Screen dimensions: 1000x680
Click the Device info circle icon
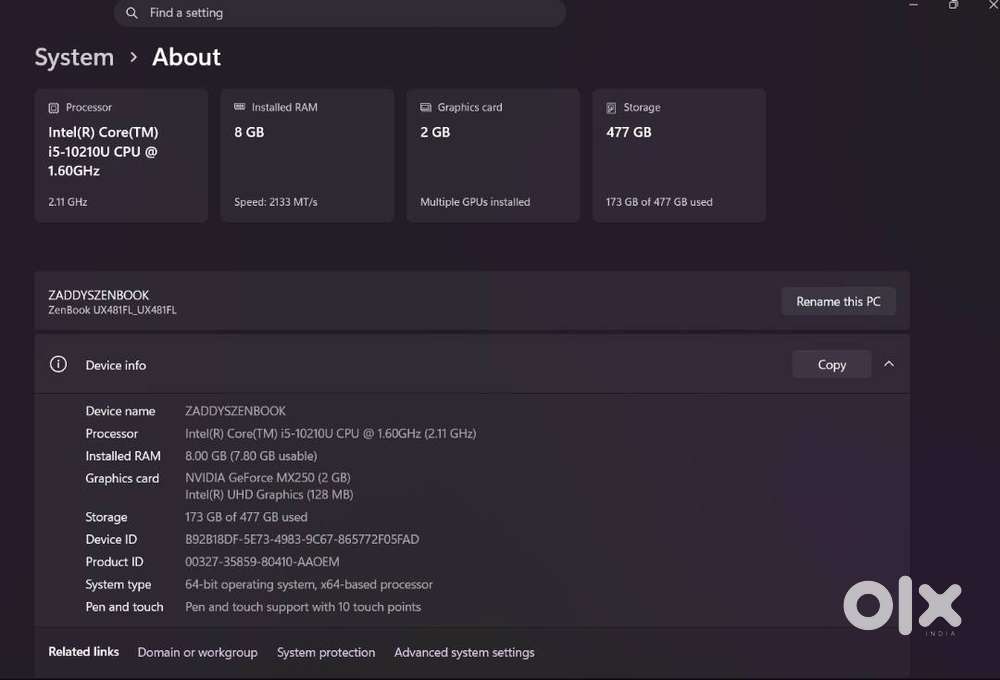pos(58,364)
